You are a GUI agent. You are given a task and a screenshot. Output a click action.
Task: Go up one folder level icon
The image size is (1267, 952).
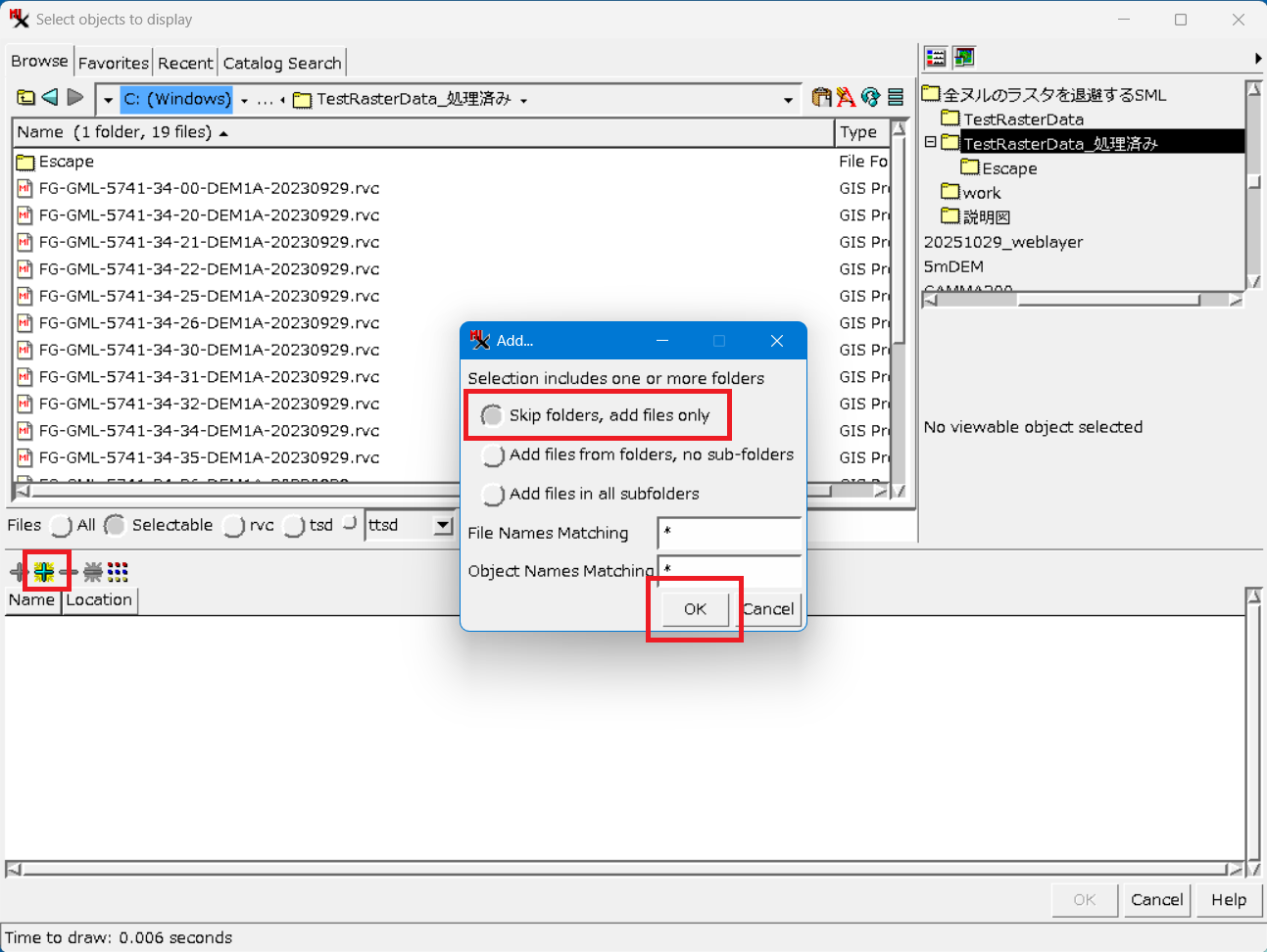click(26, 98)
